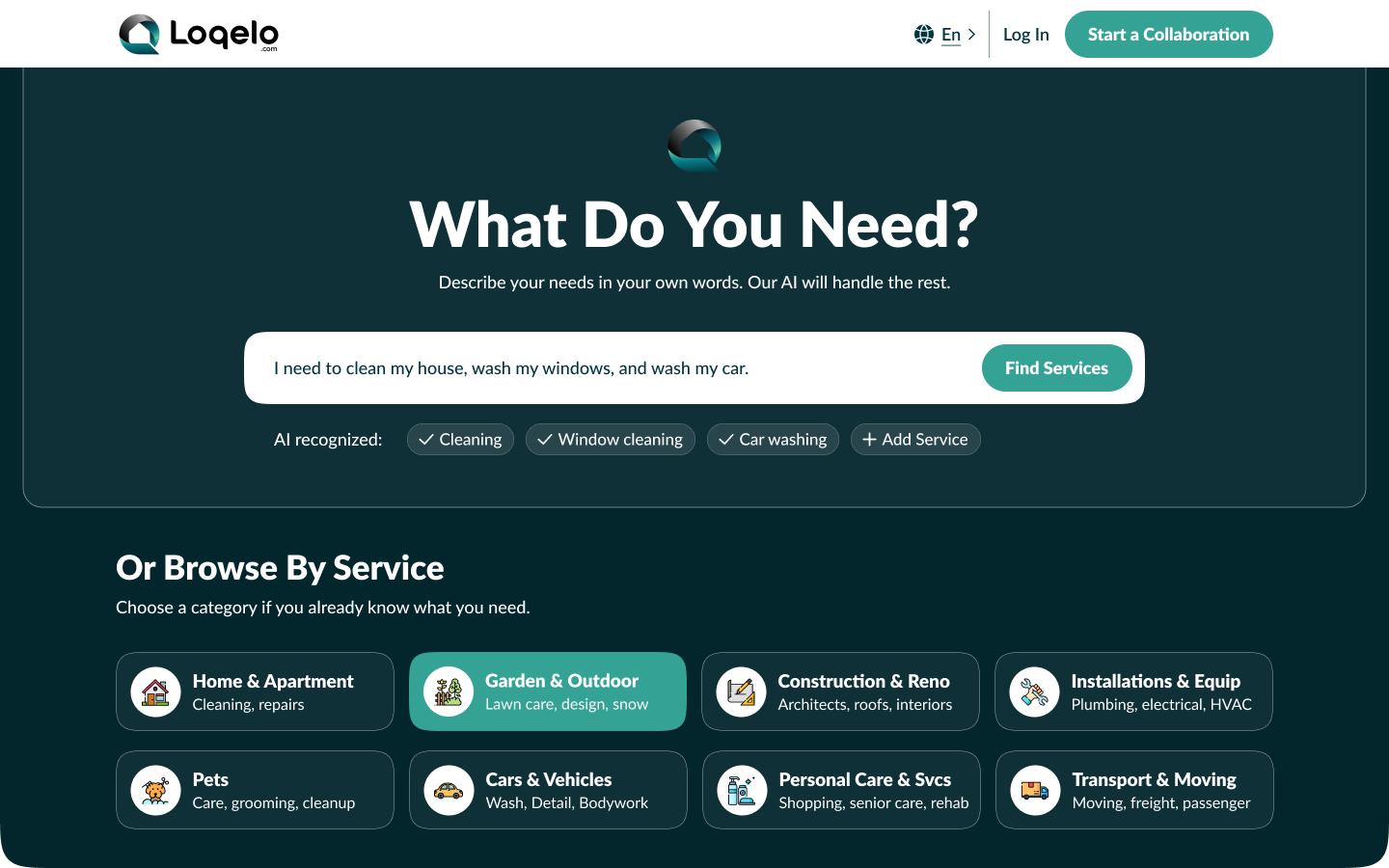Select the Cars & Vehicles car icon
This screenshot has width=1389, height=868.
click(x=449, y=791)
